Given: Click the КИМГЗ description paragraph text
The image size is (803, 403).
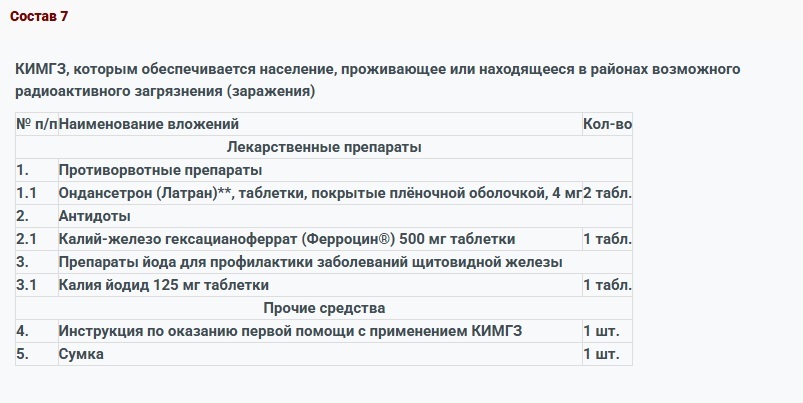Looking at the screenshot, I should click(377, 80).
